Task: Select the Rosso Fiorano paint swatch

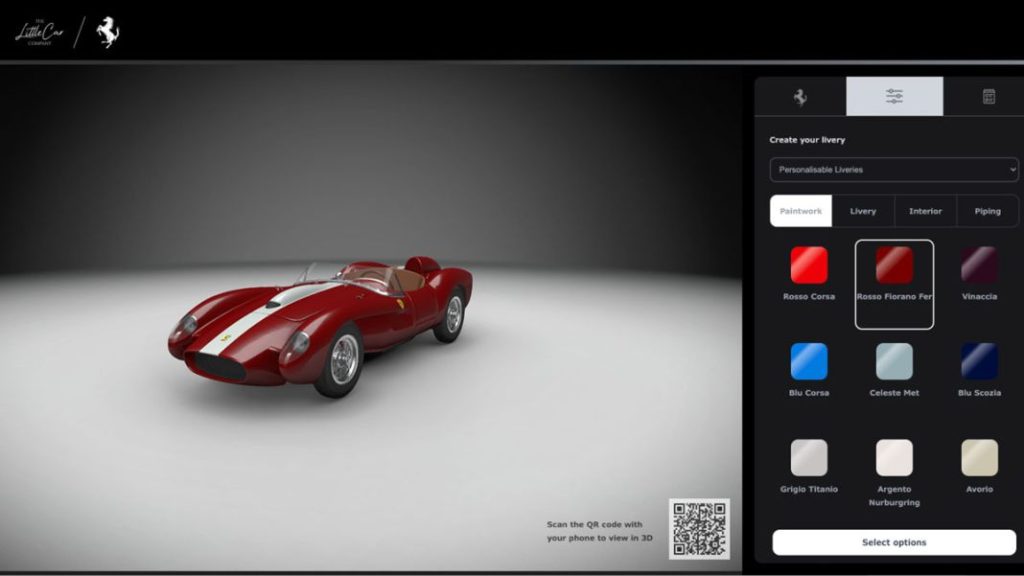Action: [x=894, y=265]
